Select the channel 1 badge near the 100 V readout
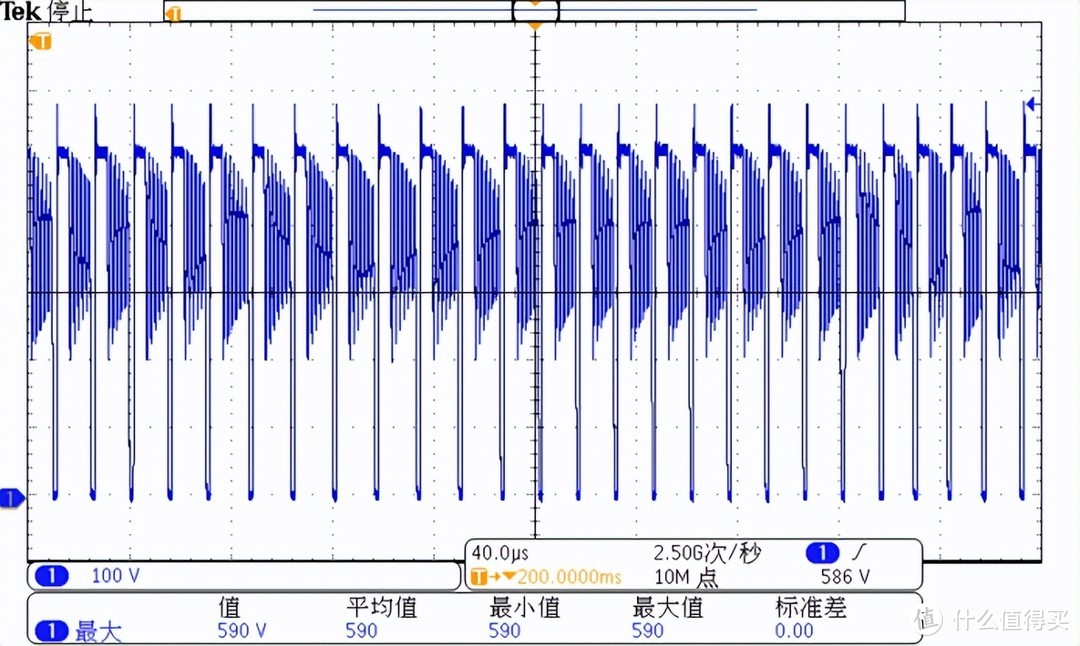Image resolution: width=1080 pixels, height=646 pixels. [x=50, y=575]
